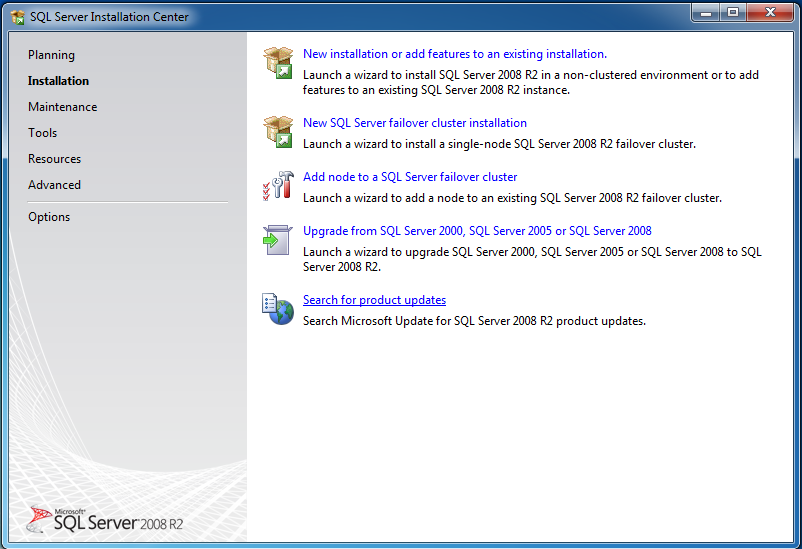Maximize the Installation Center window
The width and height of the screenshot is (802, 549).
[733, 13]
